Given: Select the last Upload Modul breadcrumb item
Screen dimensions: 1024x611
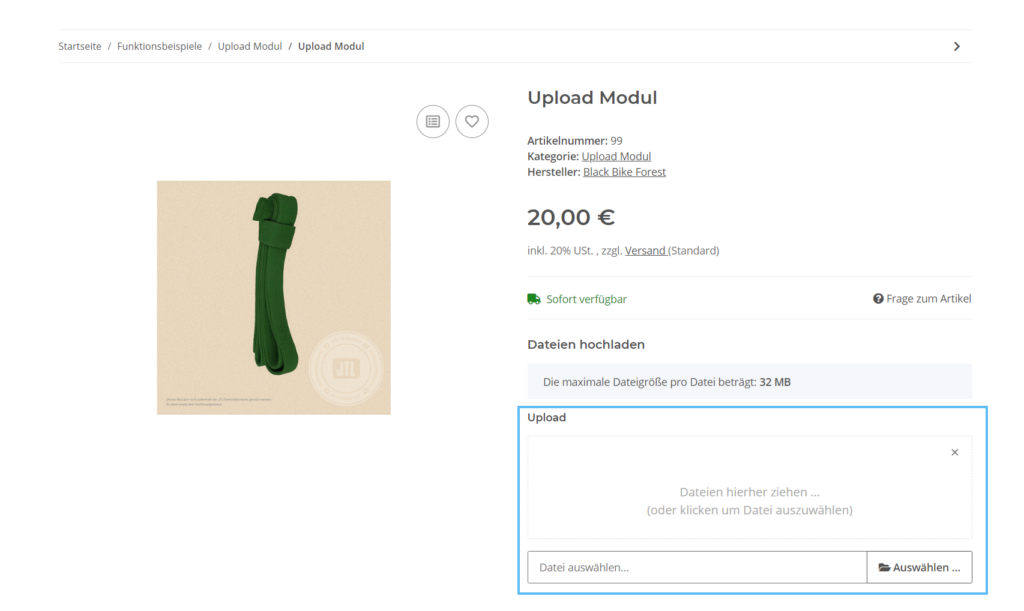Looking at the screenshot, I should 331,46.
